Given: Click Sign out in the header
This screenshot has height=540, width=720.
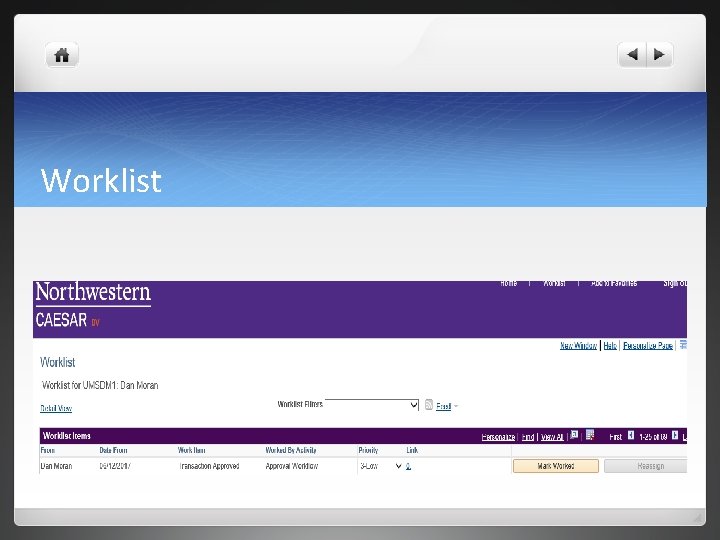Looking at the screenshot, I should [x=675, y=283].
